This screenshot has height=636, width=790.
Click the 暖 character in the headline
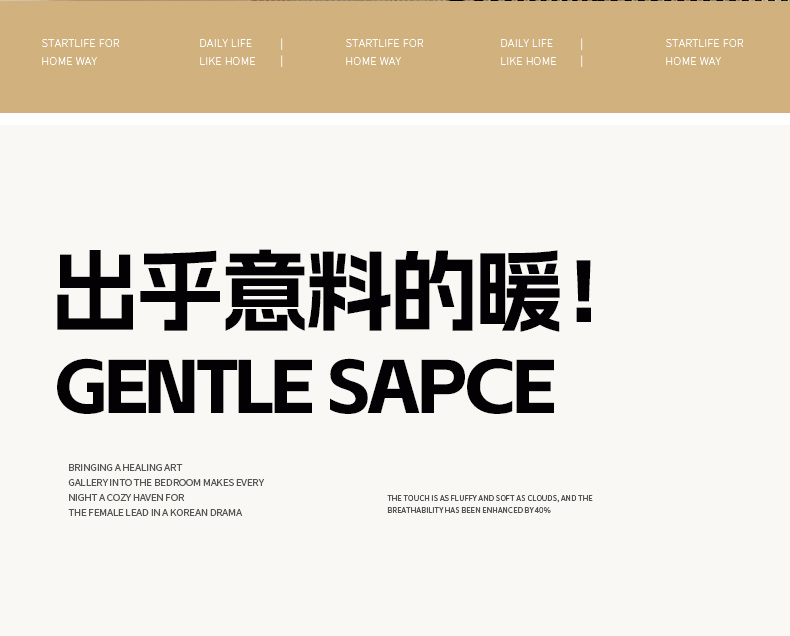pos(520,291)
